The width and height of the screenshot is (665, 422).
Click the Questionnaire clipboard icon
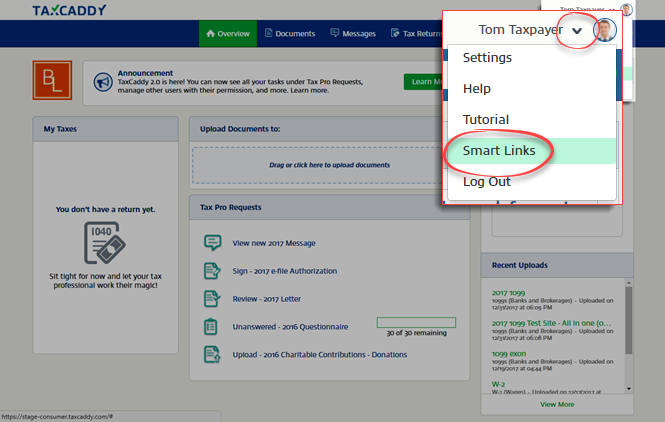211,327
